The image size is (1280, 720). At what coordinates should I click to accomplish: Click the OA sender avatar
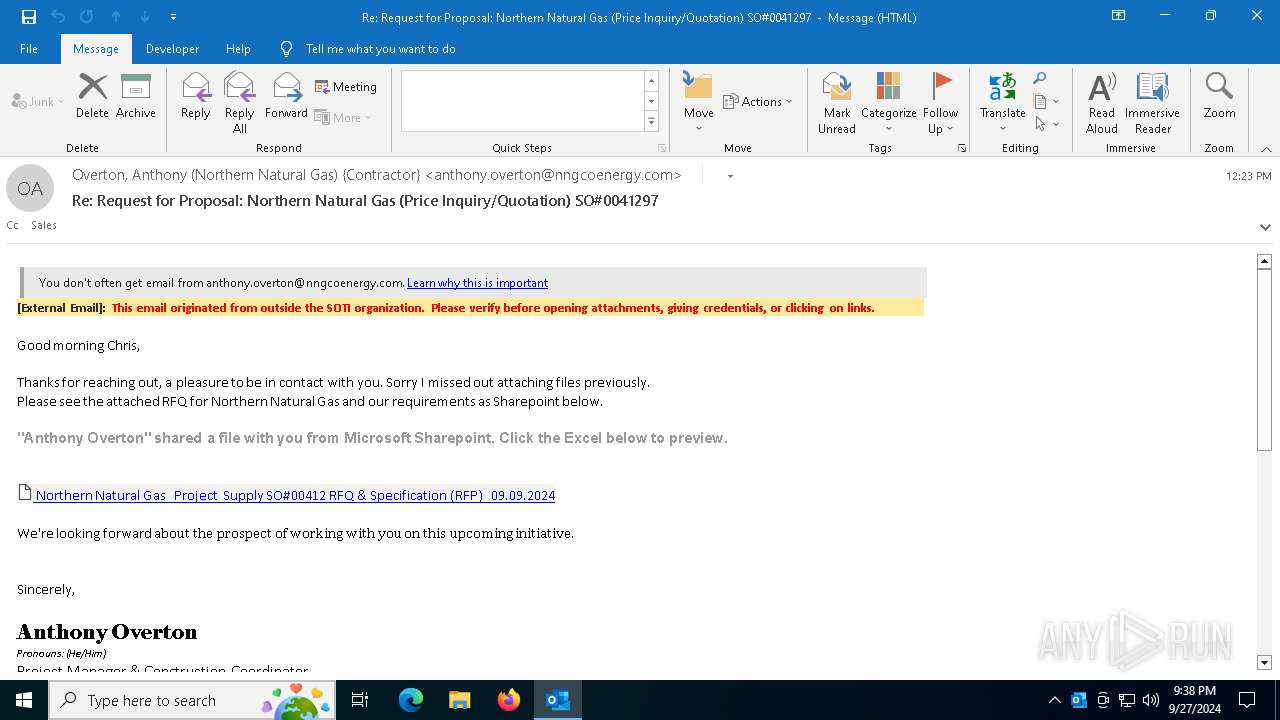tap(30, 188)
